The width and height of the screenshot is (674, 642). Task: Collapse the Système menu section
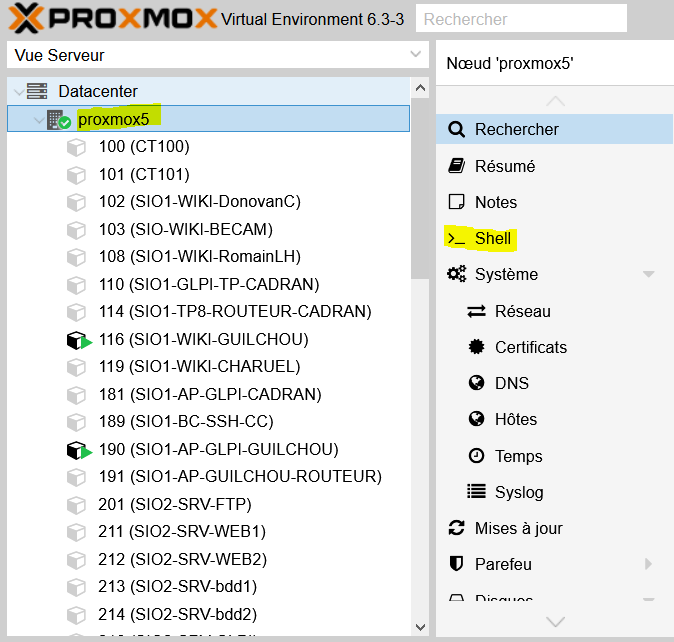(648, 274)
